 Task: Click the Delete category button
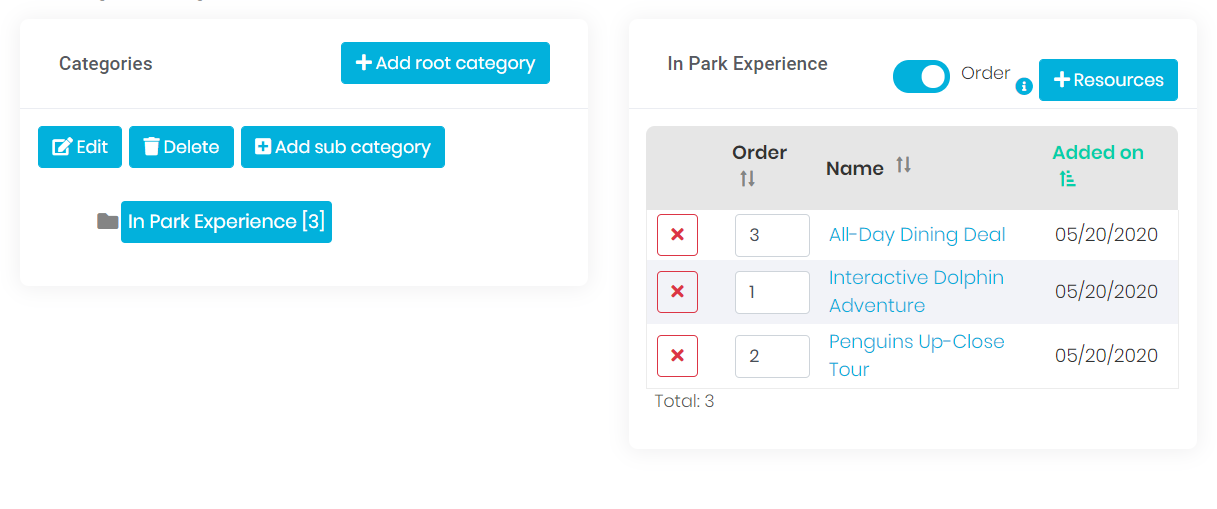(x=181, y=147)
